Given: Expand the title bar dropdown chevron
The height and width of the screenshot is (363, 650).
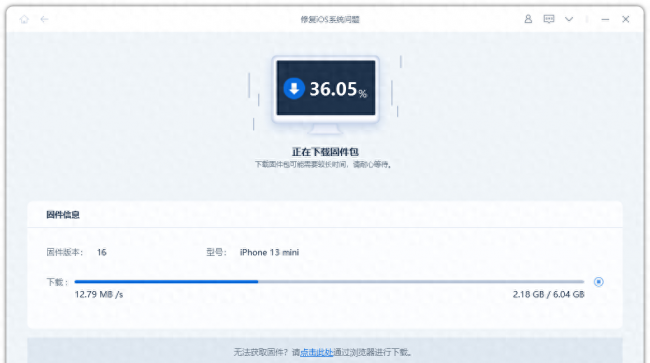Looking at the screenshot, I should (569, 19).
